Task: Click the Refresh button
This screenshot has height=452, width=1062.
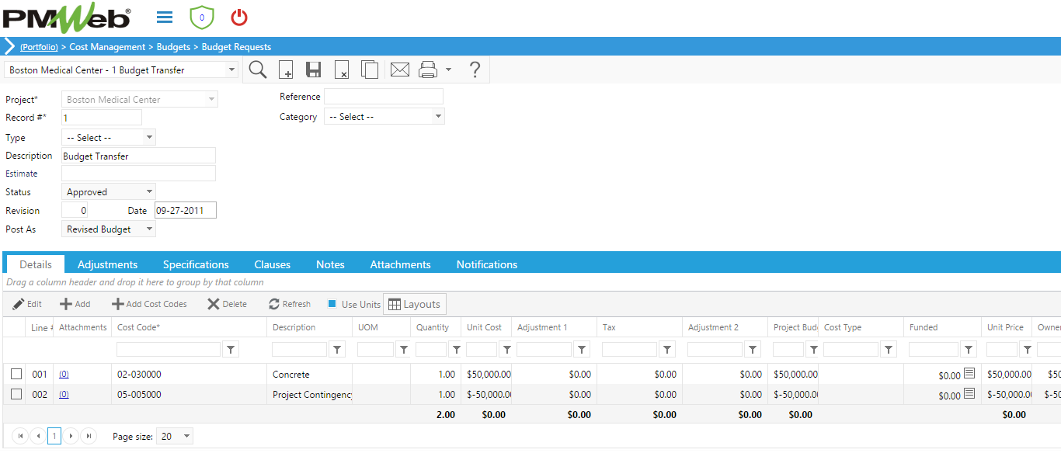Action: point(289,304)
